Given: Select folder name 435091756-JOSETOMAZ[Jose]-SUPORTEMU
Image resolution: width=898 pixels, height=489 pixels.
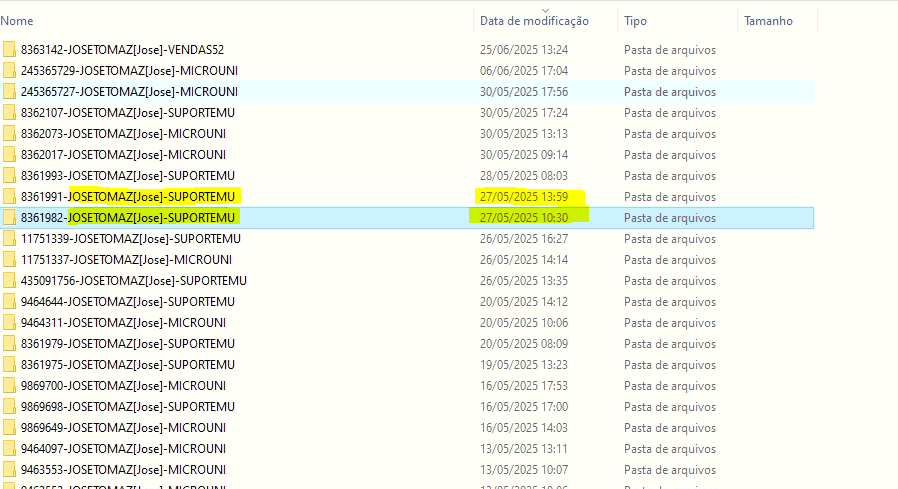Looking at the screenshot, I should point(134,281).
